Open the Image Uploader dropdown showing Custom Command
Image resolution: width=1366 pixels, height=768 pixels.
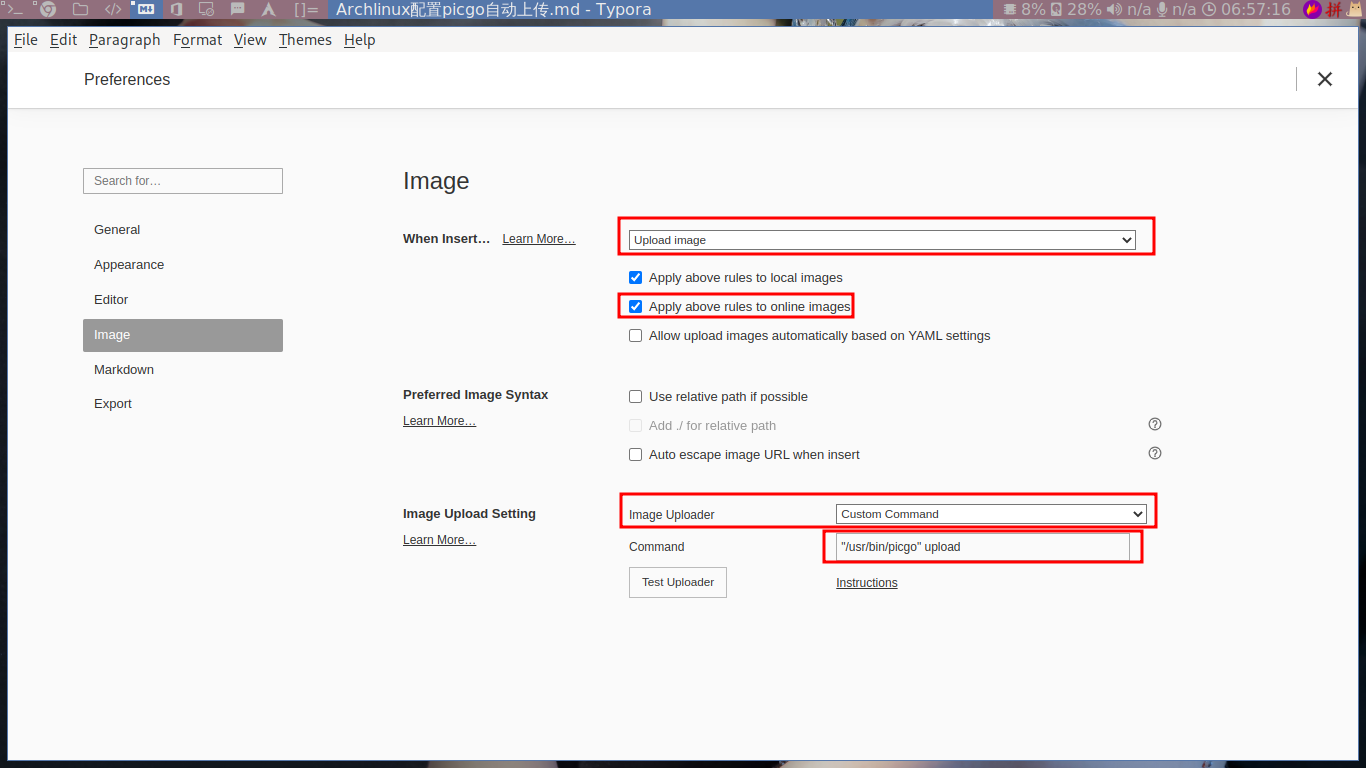click(991, 514)
